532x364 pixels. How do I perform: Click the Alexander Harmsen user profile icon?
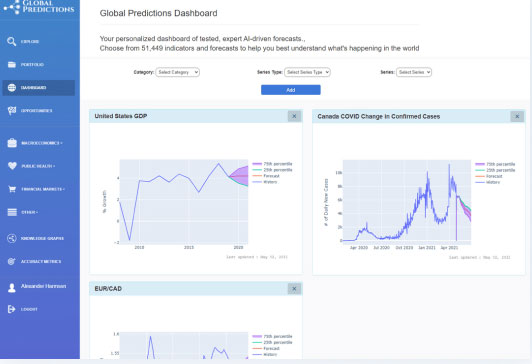click(12, 288)
